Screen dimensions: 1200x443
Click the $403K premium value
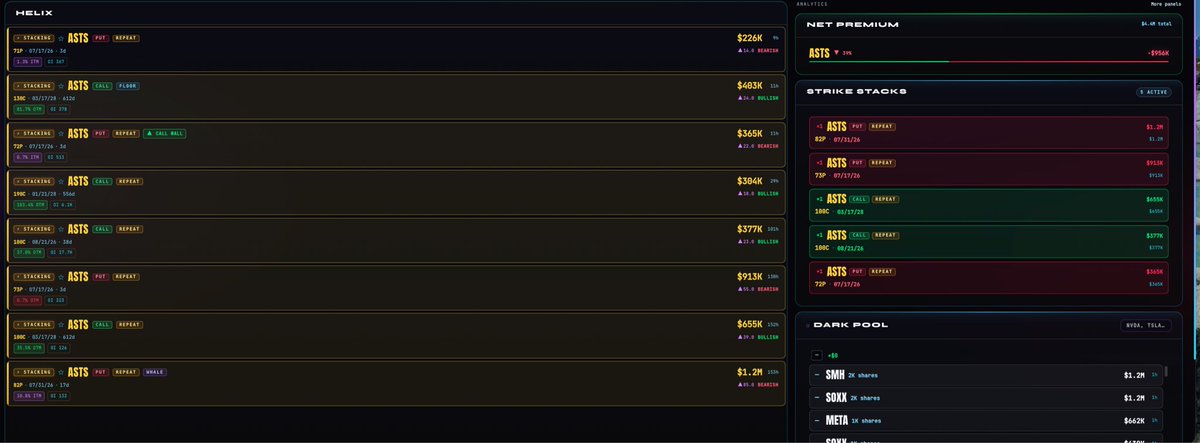[x=751, y=86]
